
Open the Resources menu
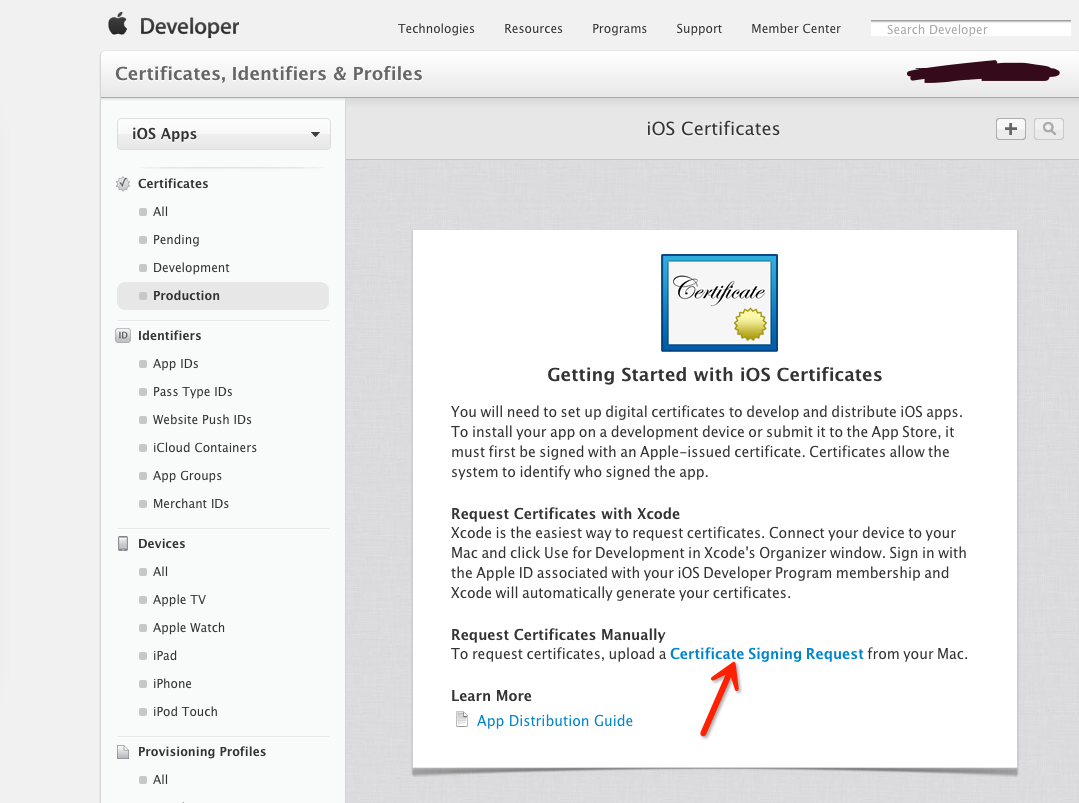click(533, 29)
